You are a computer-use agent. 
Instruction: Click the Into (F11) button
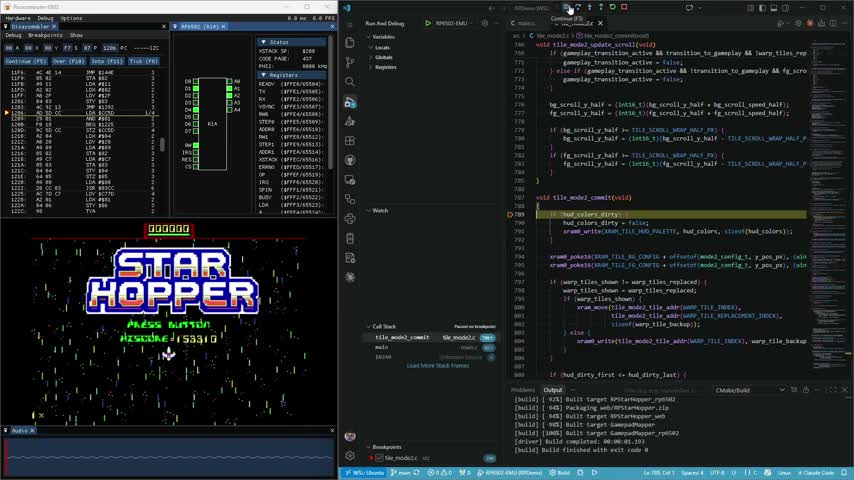click(x=107, y=62)
